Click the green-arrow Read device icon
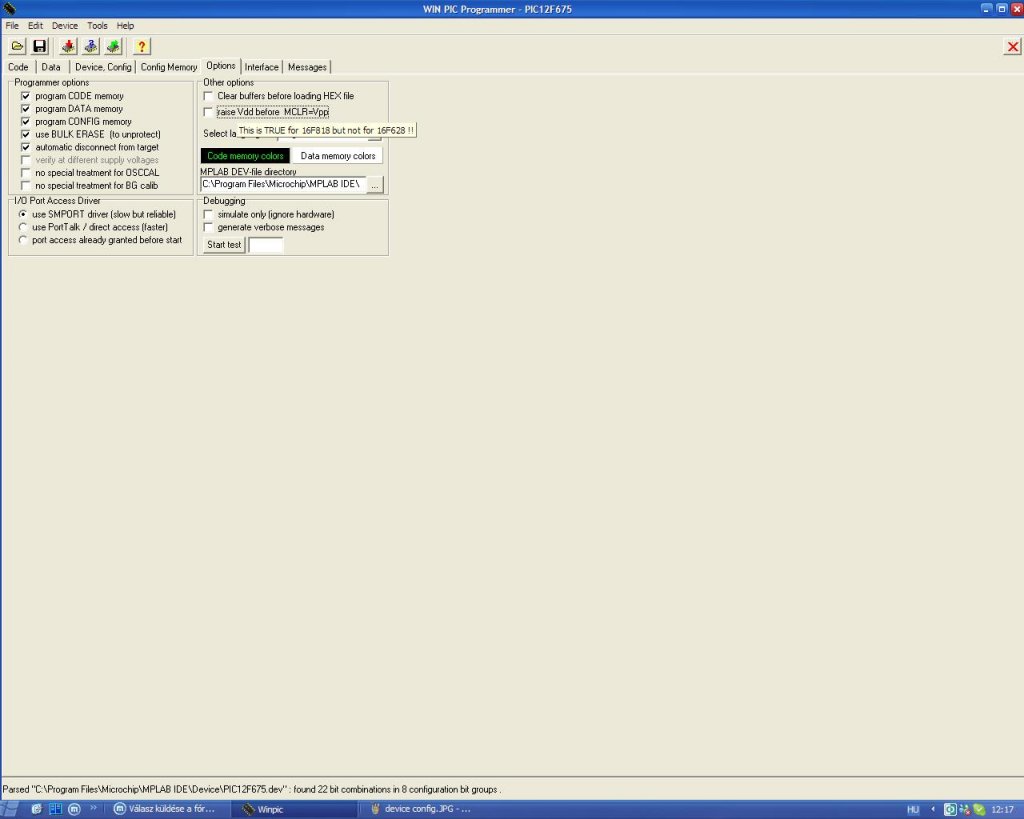 click(x=114, y=46)
